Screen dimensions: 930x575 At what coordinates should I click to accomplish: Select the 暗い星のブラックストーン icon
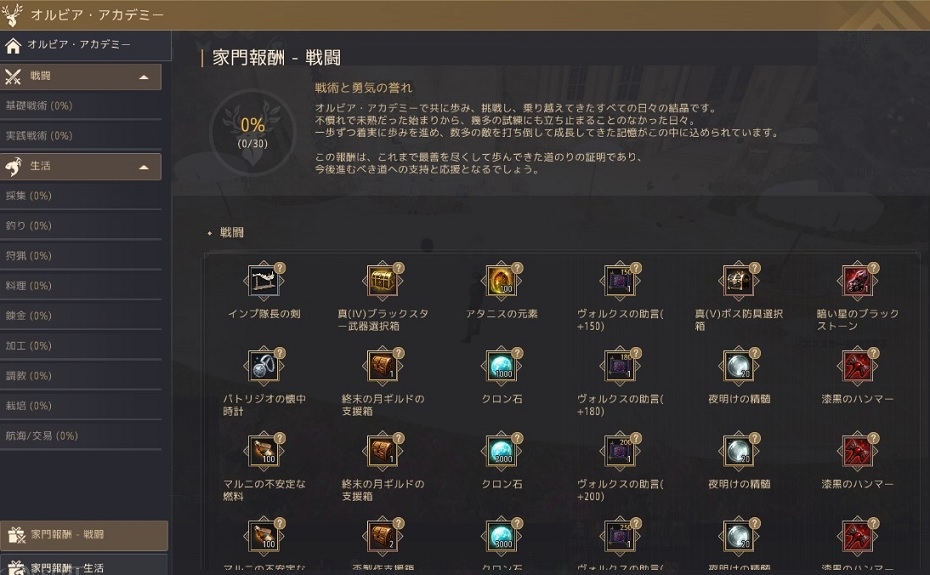[858, 281]
